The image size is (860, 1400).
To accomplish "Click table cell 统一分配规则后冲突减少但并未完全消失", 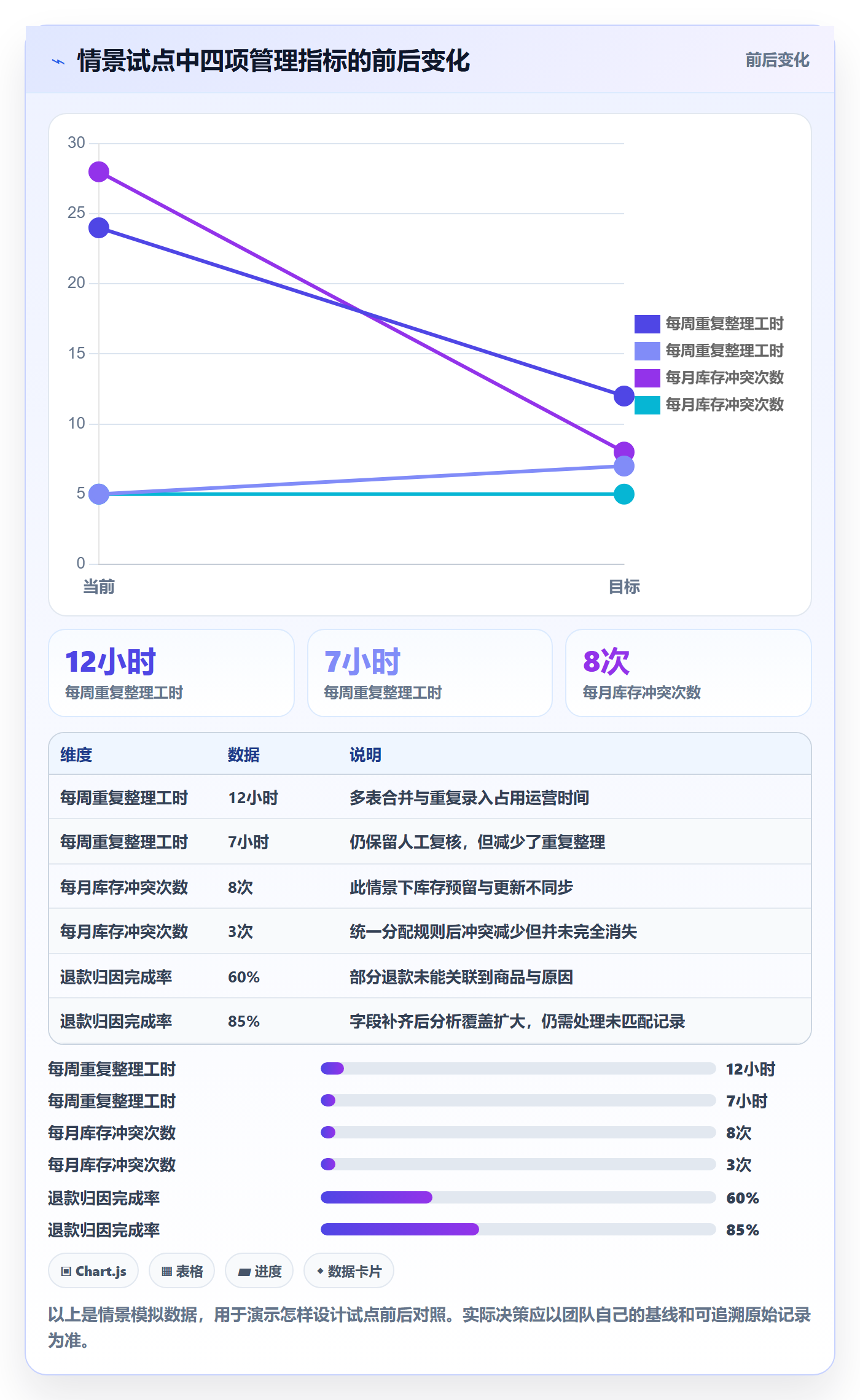I will pos(493,931).
